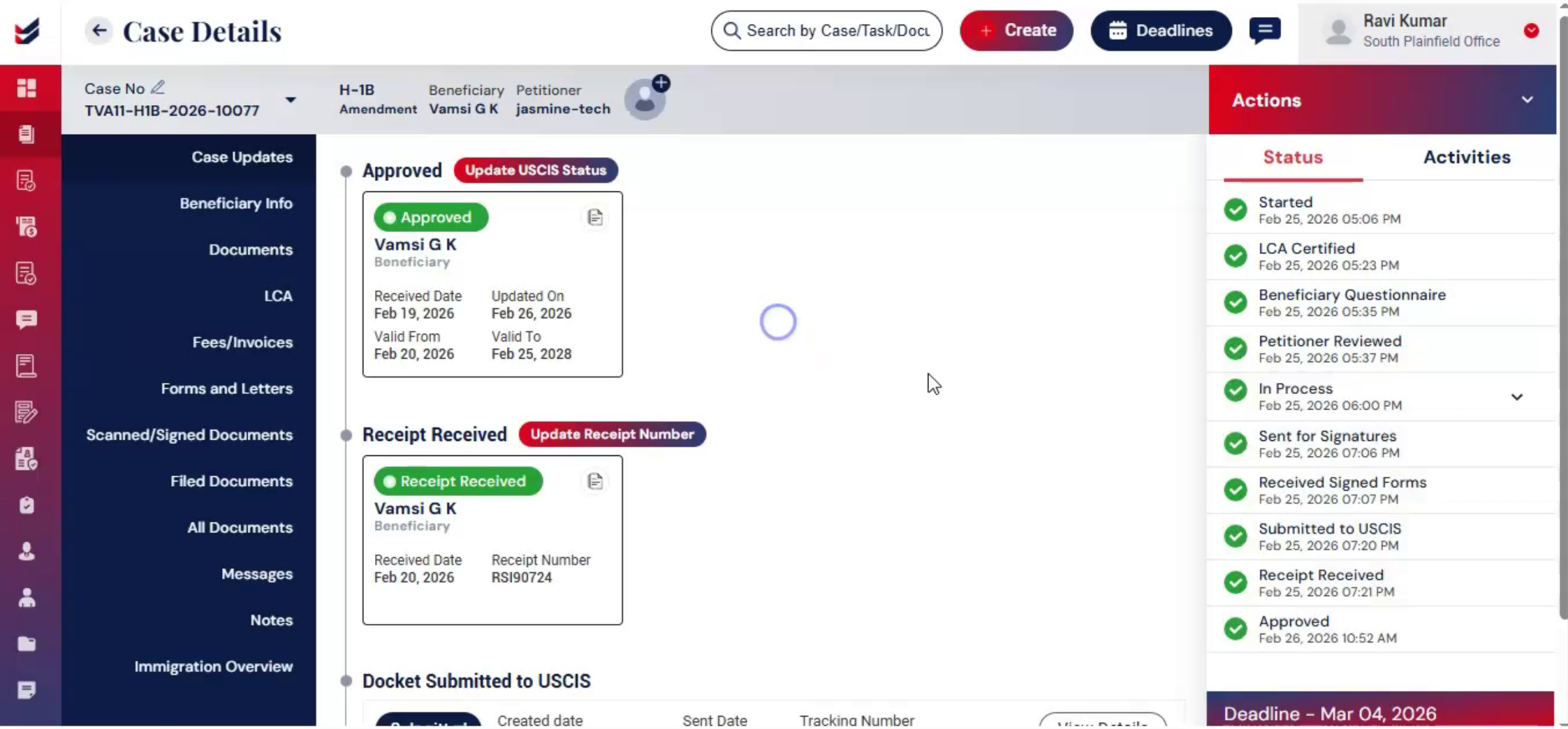Edit case number with pencil icon
The width and height of the screenshot is (1568, 729).
[157, 87]
